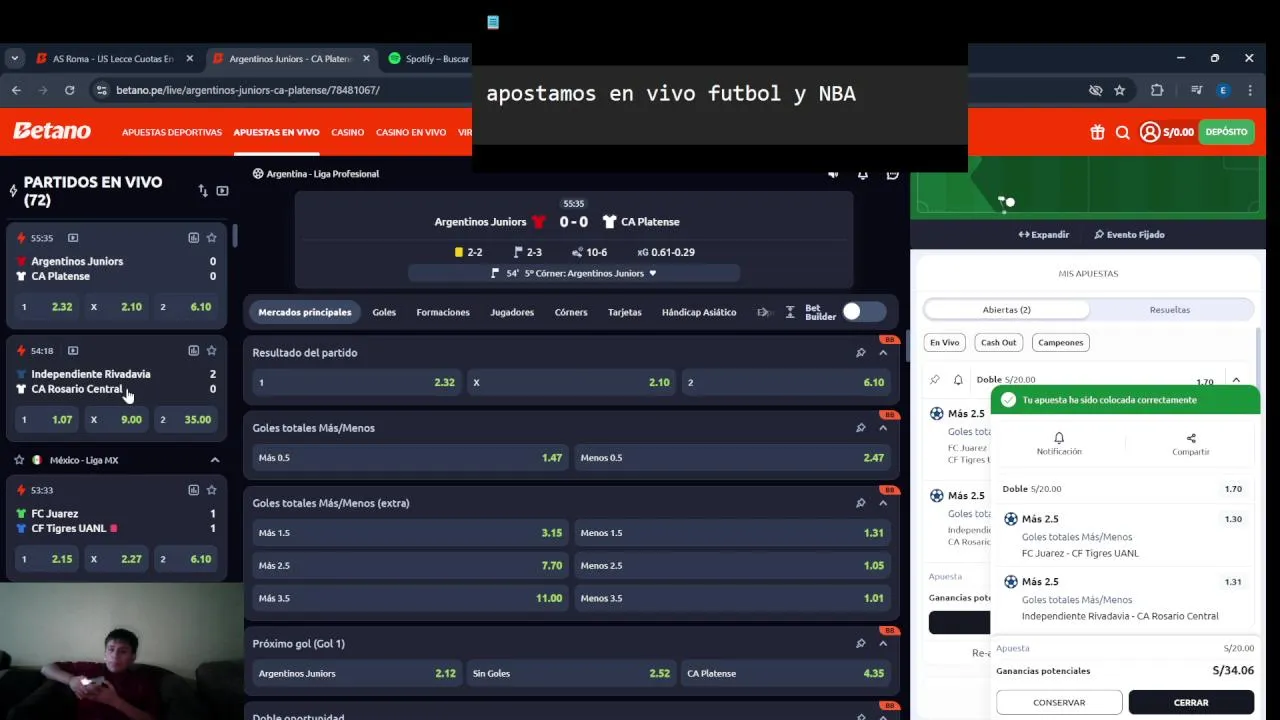Pin the Resultado del partido market
Viewport: 1280px width, 720px height.
coord(860,353)
